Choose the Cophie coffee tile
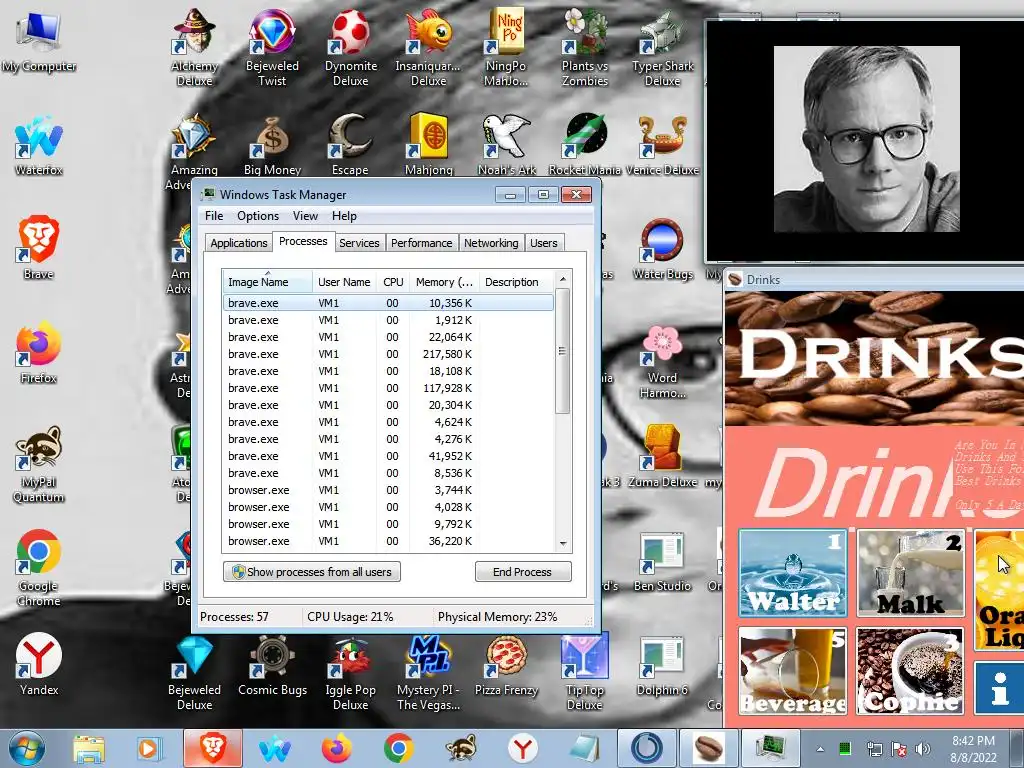Viewport: 1024px width, 768px height. (x=910, y=671)
